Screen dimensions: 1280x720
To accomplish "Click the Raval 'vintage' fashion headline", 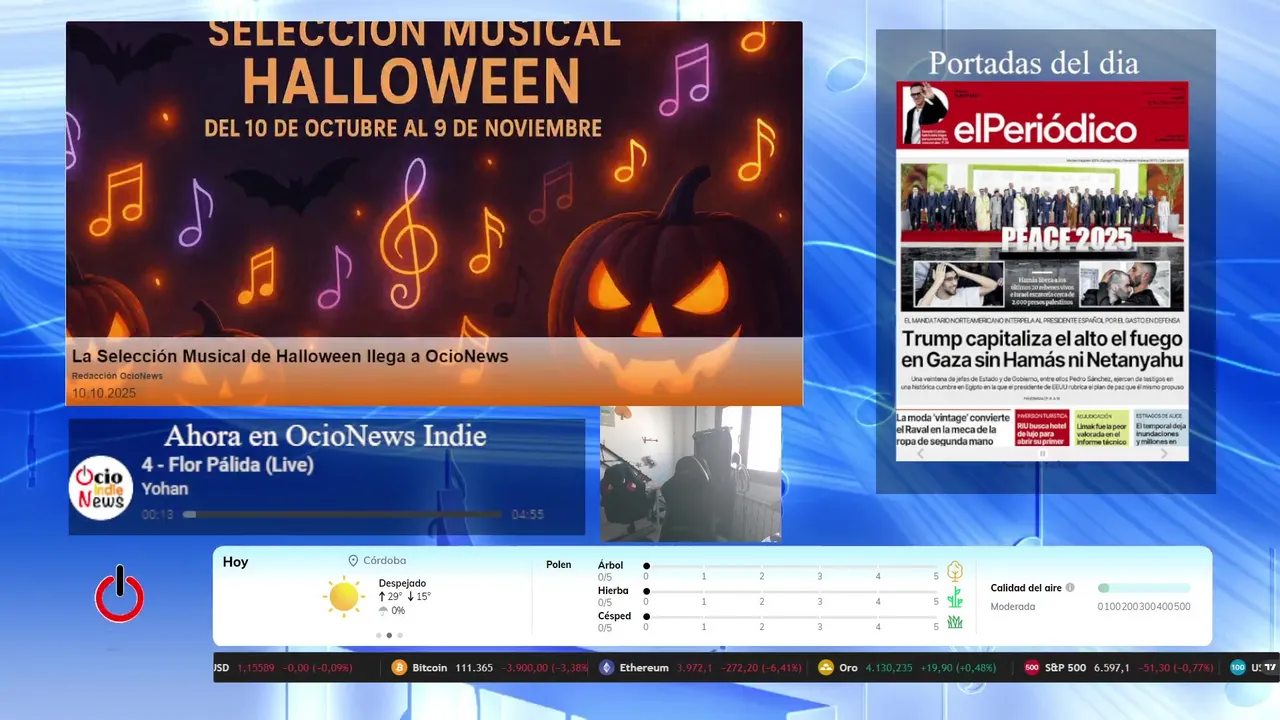I will pyautogui.click(x=954, y=428).
